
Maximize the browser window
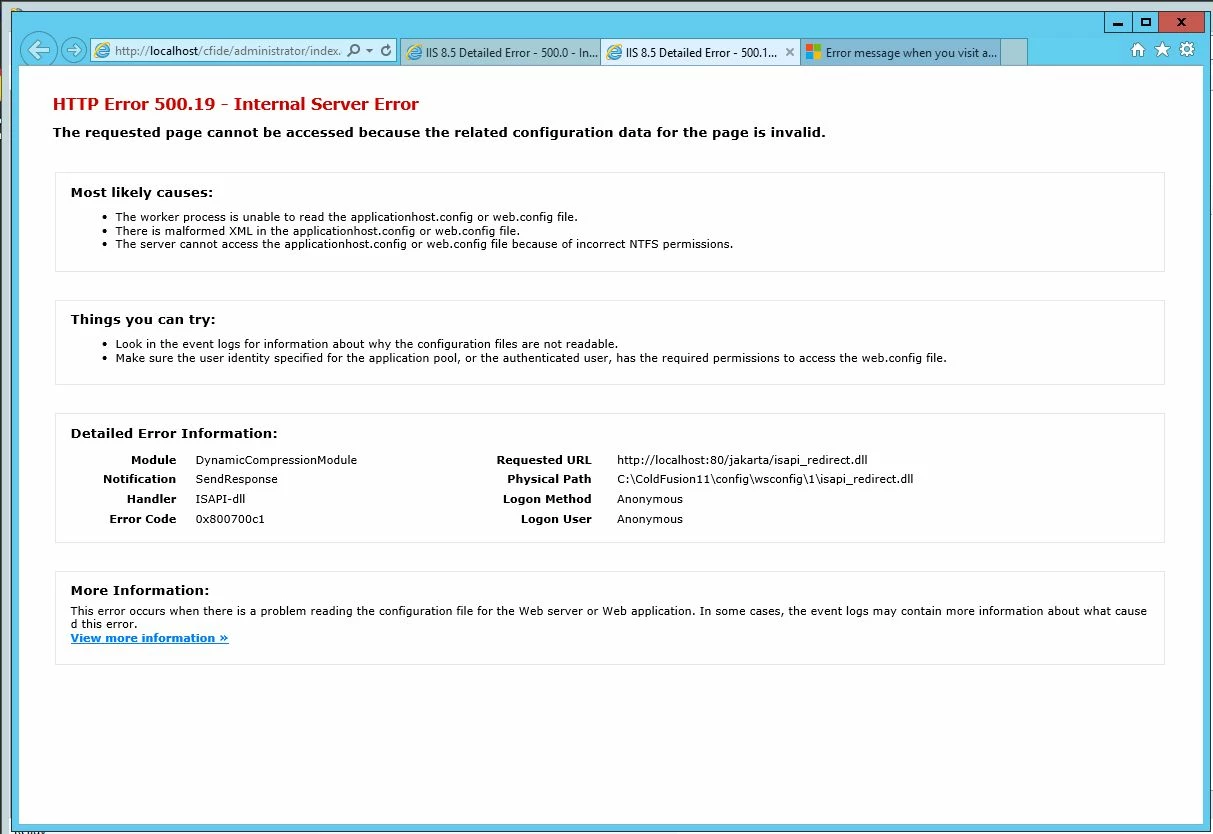(x=1146, y=22)
